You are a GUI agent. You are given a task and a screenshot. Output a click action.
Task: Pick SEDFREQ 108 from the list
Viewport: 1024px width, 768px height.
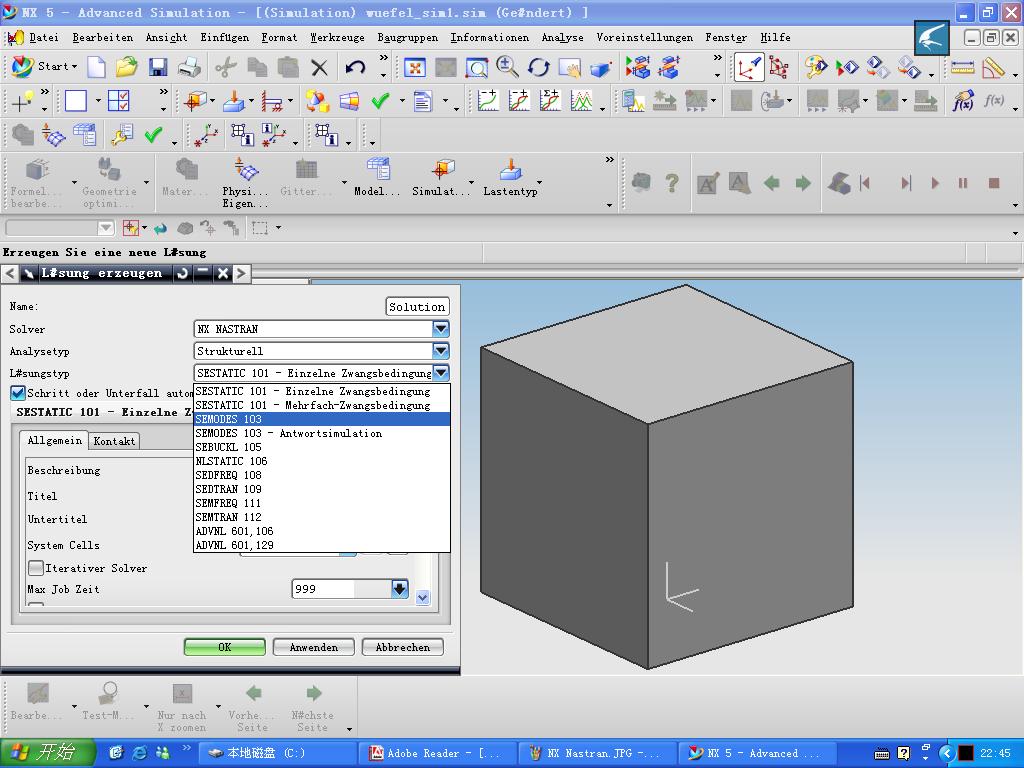pos(322,475)
